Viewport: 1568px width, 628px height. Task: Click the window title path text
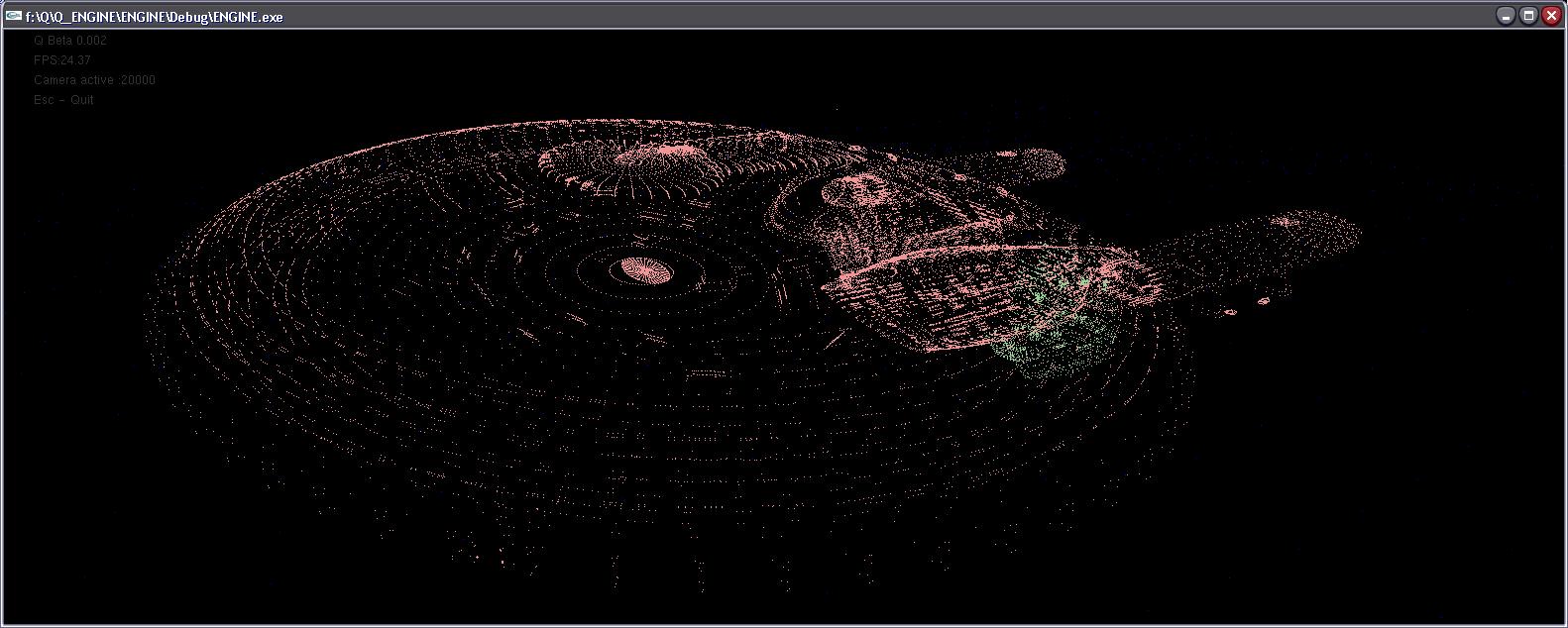coord(154,17)
